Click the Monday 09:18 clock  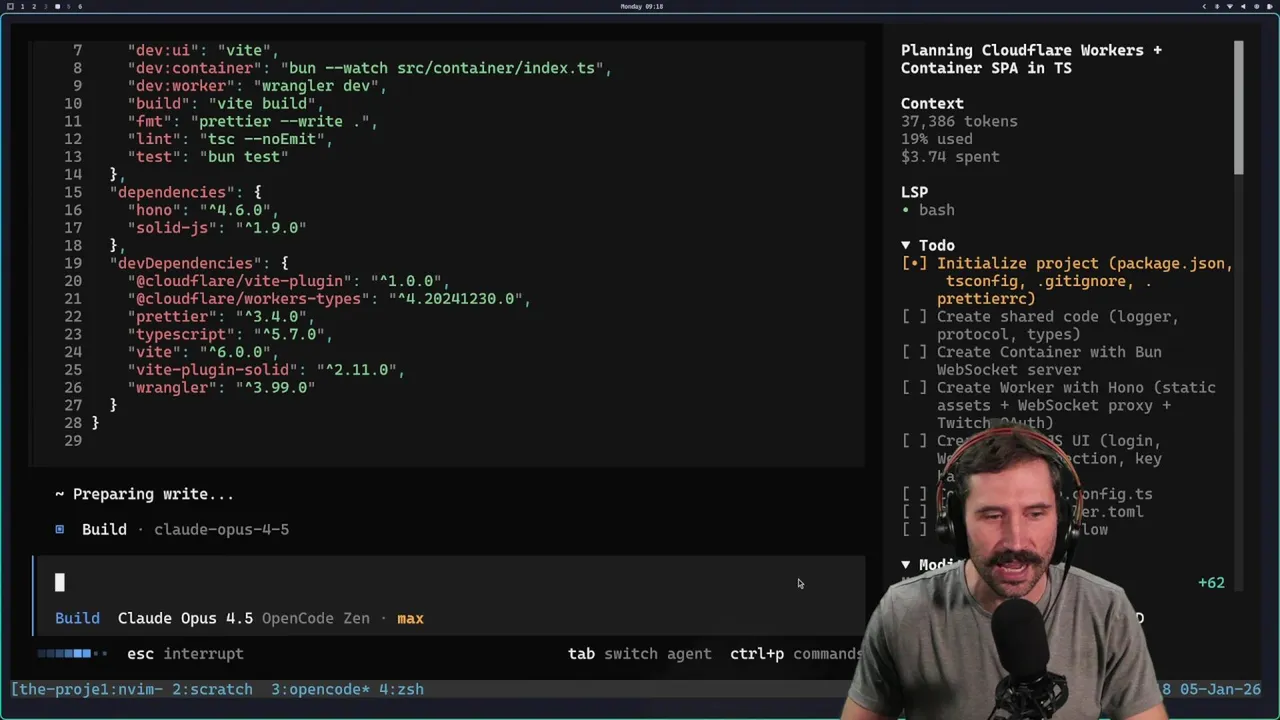pyautogui.click(x=641, y=6)
